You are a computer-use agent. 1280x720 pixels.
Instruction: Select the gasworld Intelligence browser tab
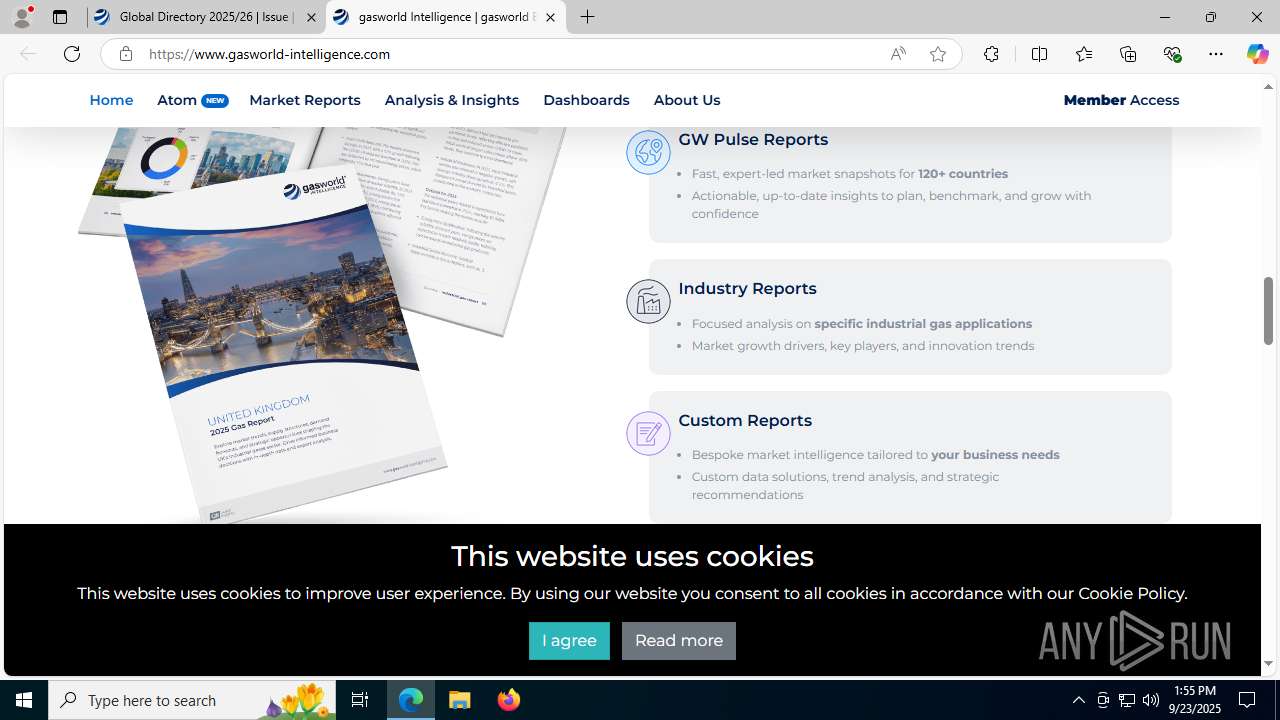(x=445, y=17)
